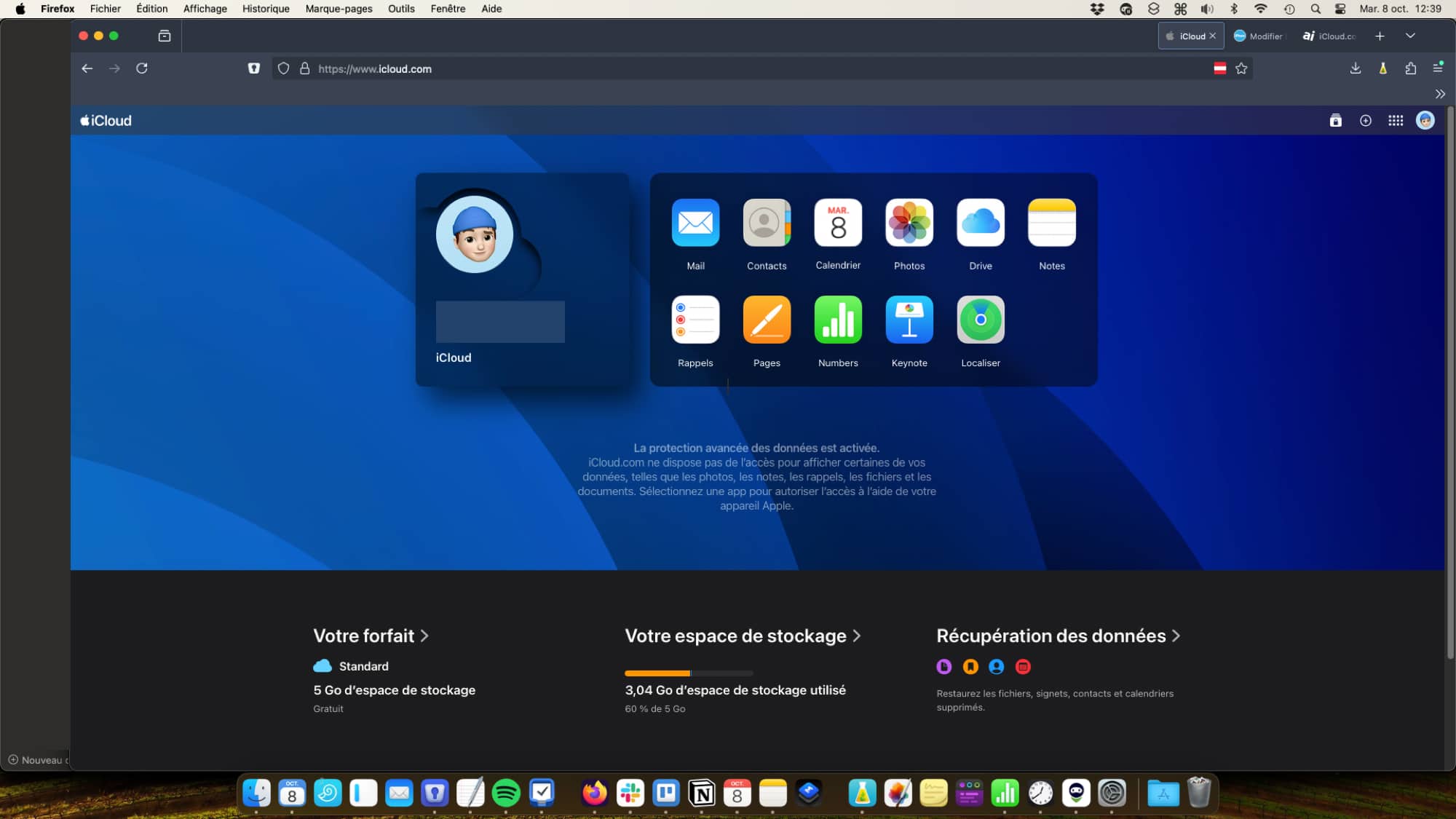This screenshot has height=819, width=1456.
Task: Click the '5 Go d'espace de stockage' text
Action: [x=395, y=689]
